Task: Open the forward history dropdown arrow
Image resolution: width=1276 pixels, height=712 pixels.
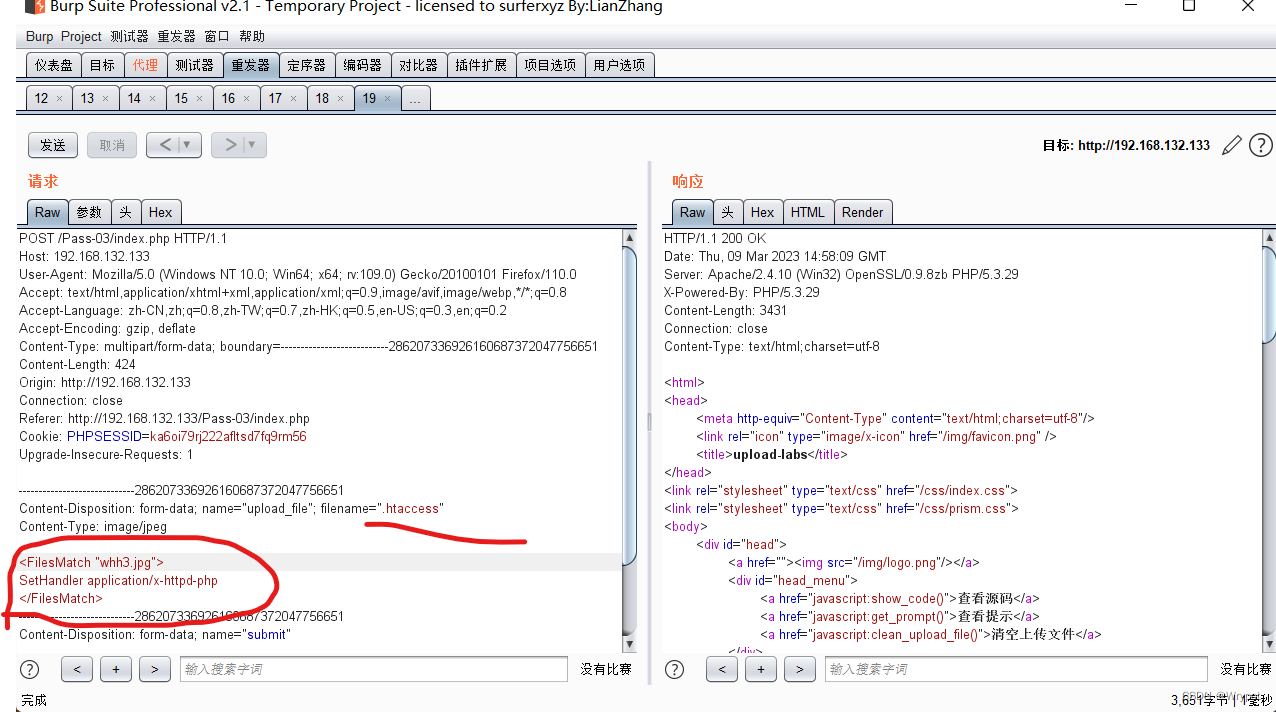Action: tap(252, 145)
